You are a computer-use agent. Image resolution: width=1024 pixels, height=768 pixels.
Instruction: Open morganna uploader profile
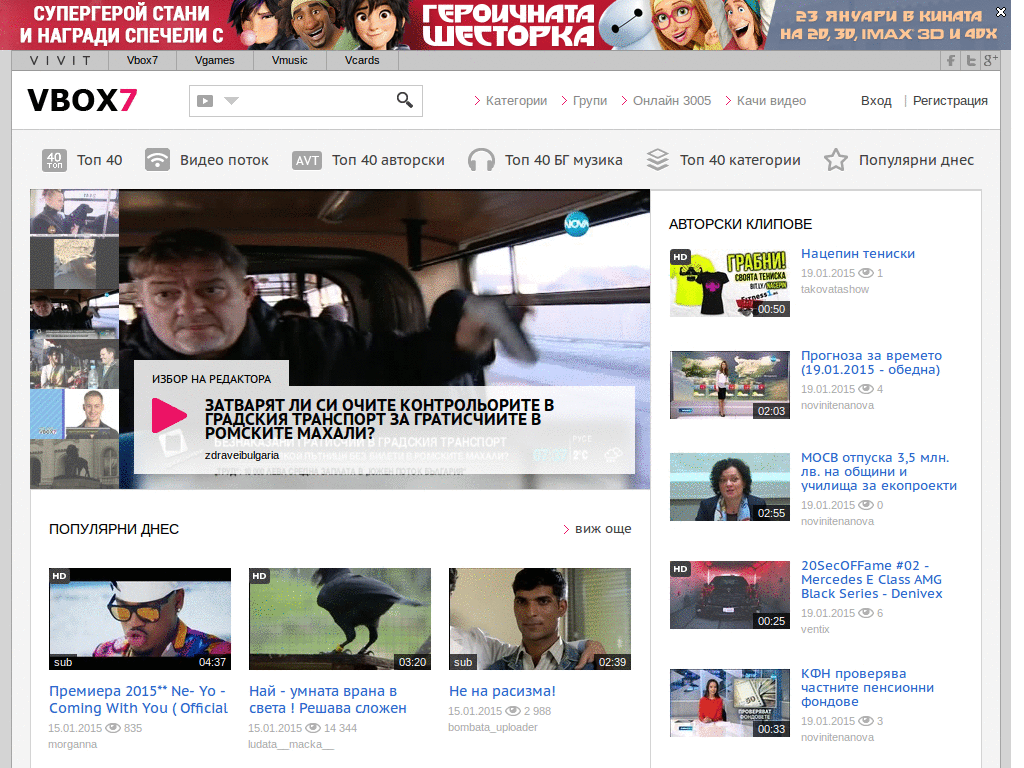(72, 744)
